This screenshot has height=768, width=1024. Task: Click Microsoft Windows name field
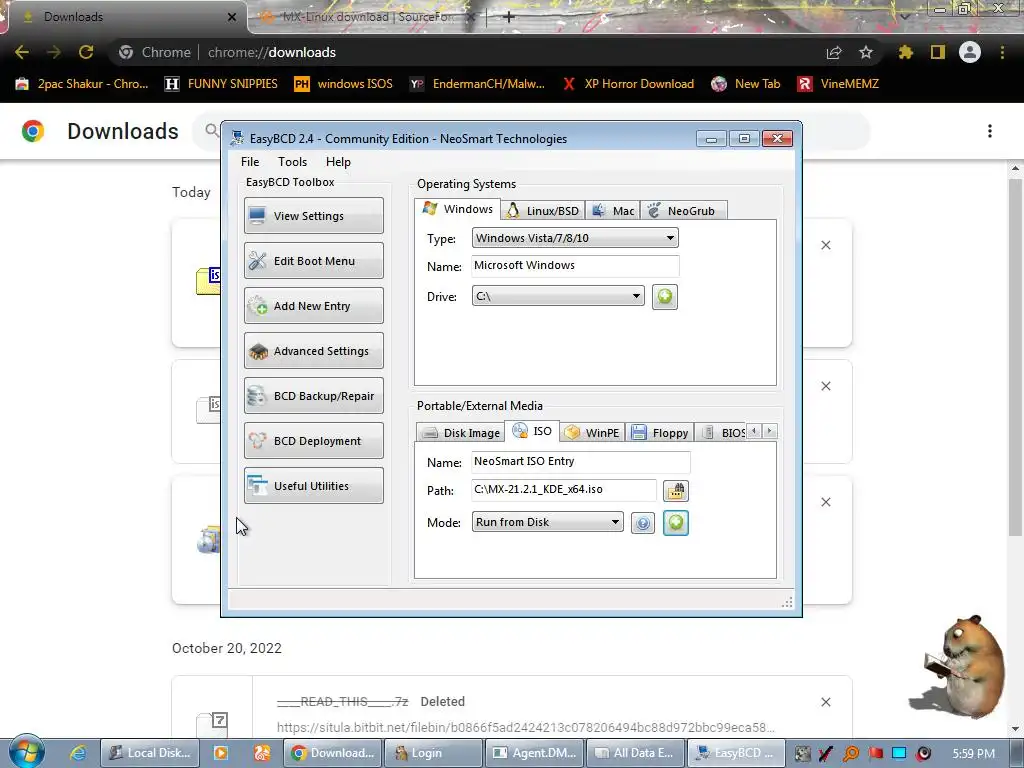click(x=575, y=265)
